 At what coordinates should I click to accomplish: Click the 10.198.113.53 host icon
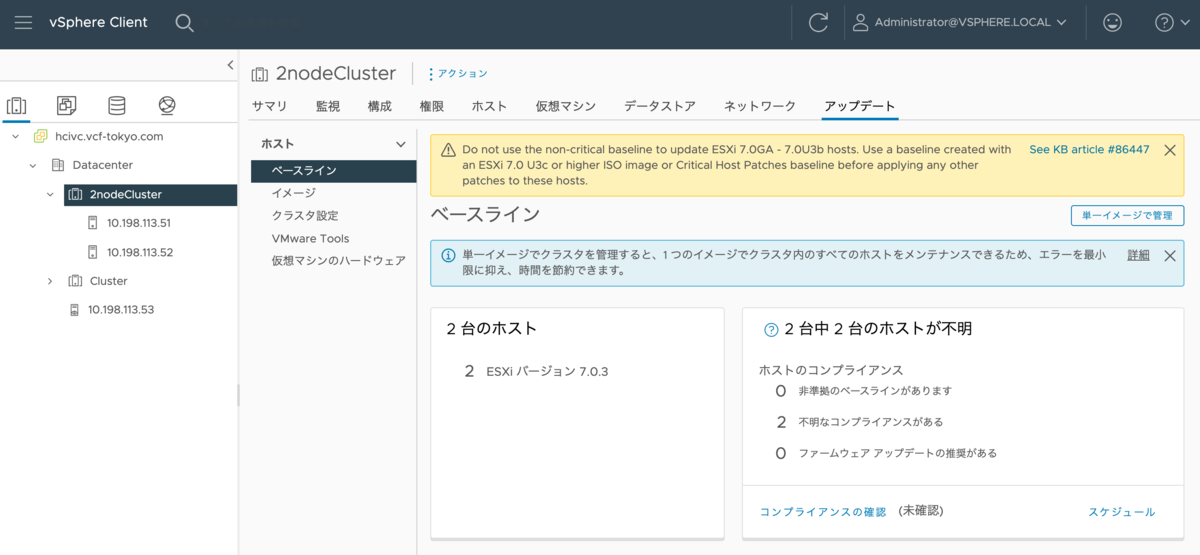pyautogui.click(x=75, y=310)
